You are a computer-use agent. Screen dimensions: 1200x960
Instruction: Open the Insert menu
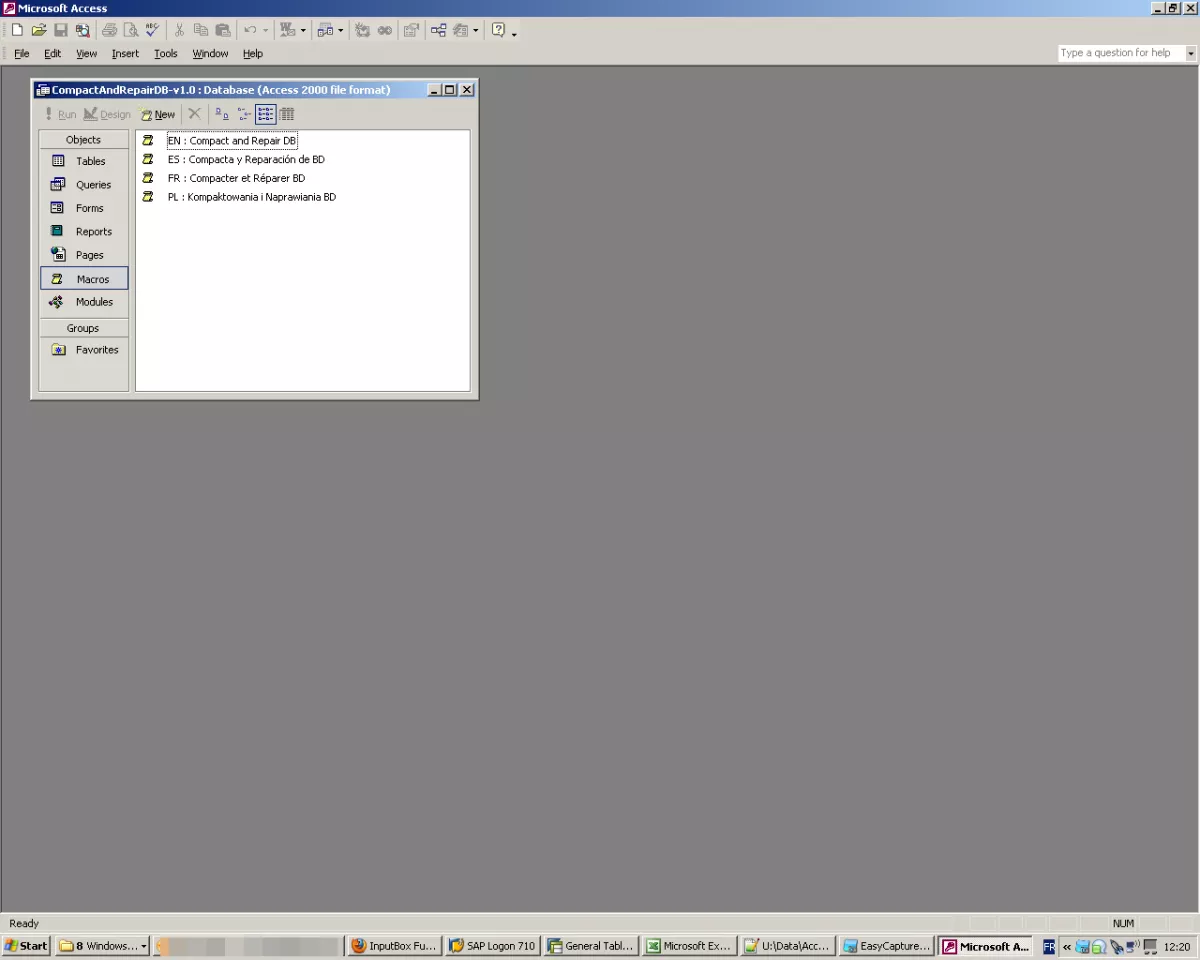click(125, 54)
